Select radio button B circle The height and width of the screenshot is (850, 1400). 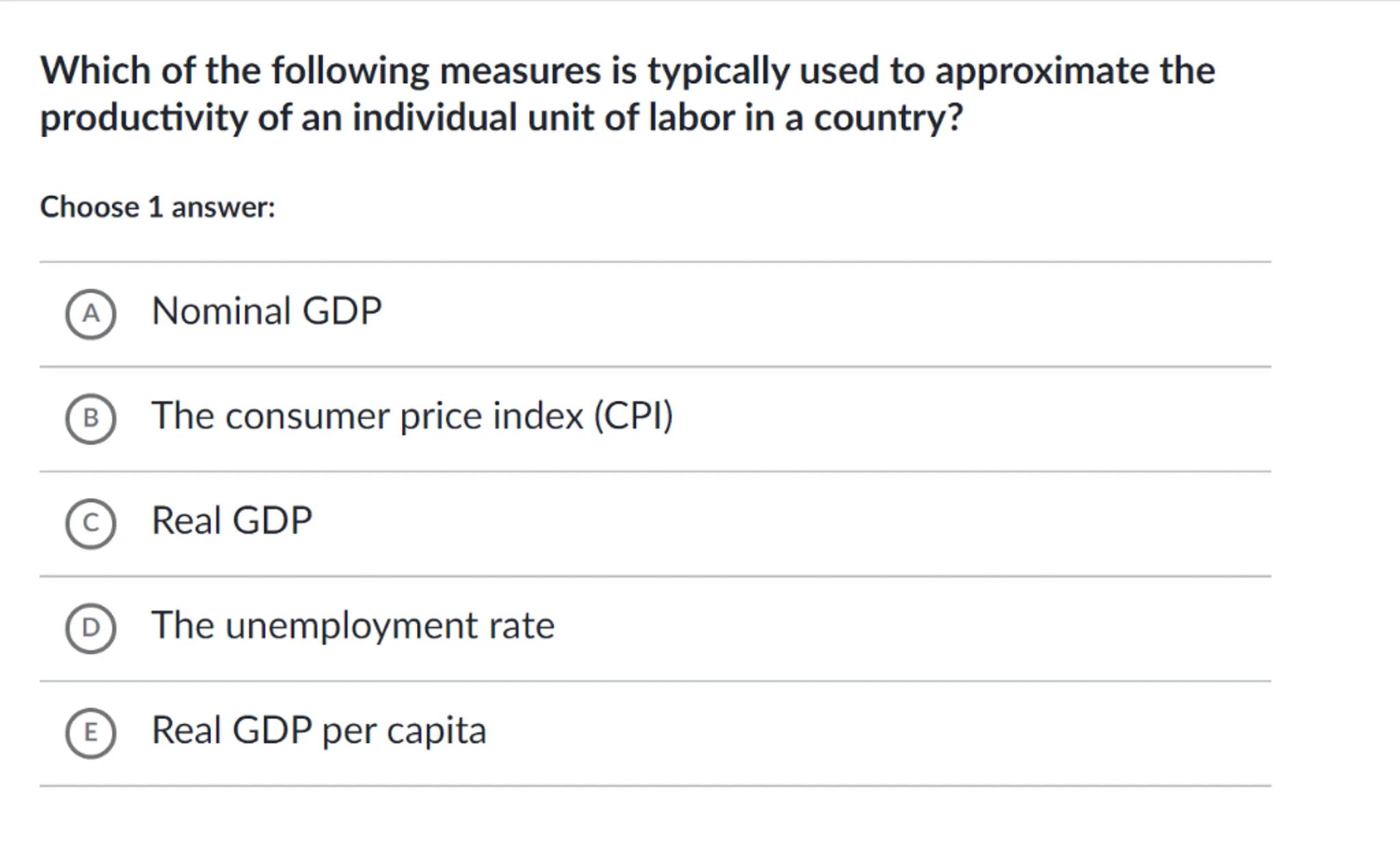(x=90, y=419)
